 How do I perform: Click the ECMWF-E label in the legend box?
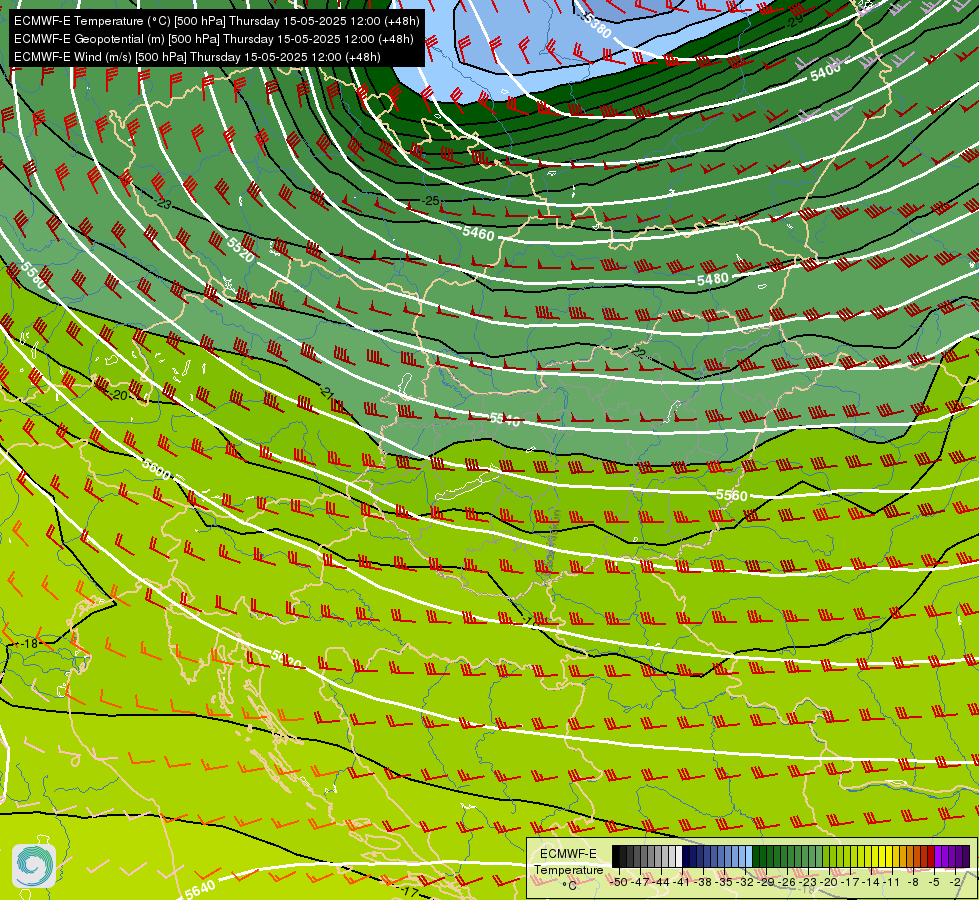click(568, 854)
